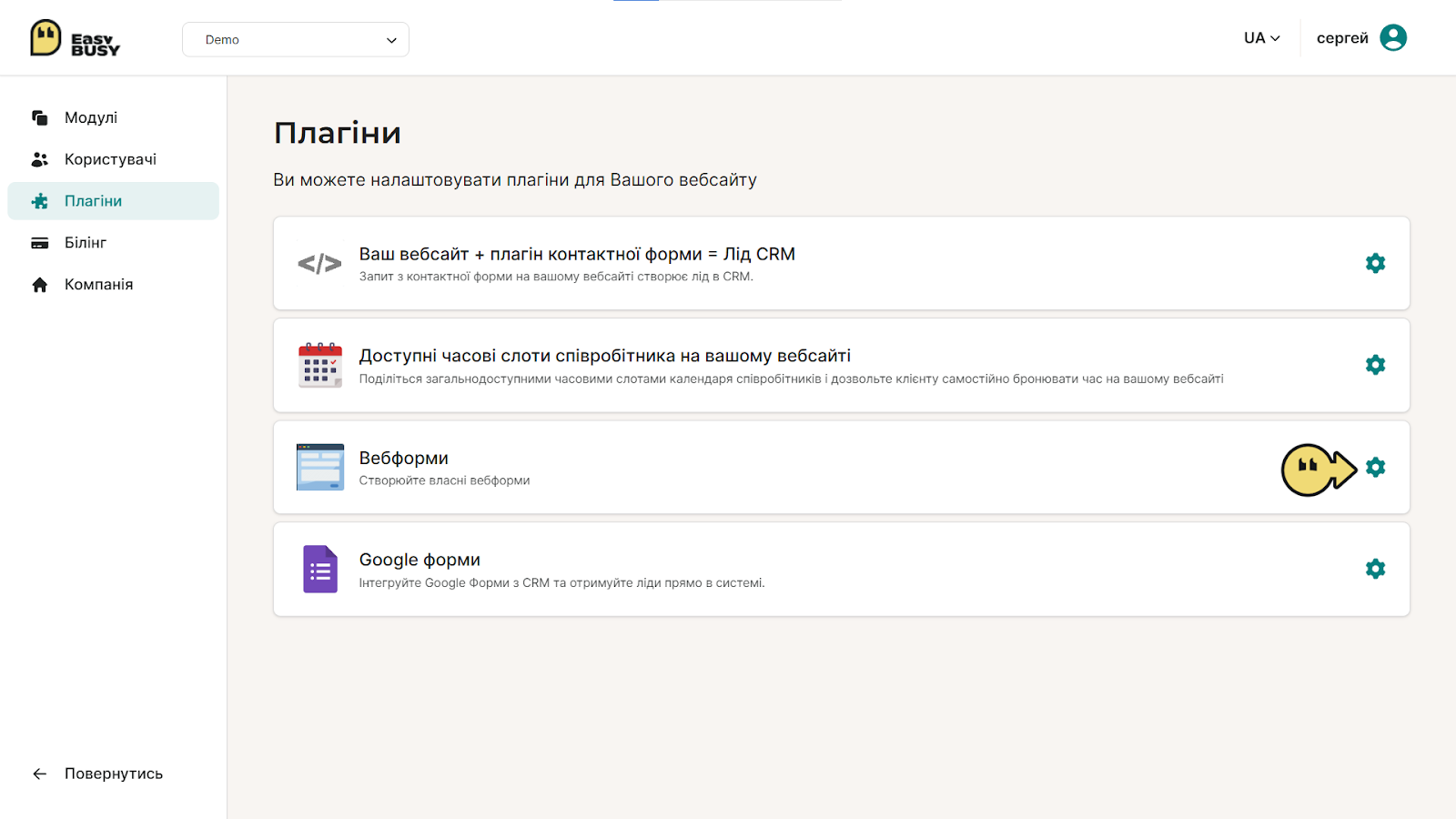The height and width of the screenshot is (819, 1456).
Task: Click 'Запит з контактної форми' description
Action: point(556,277)
